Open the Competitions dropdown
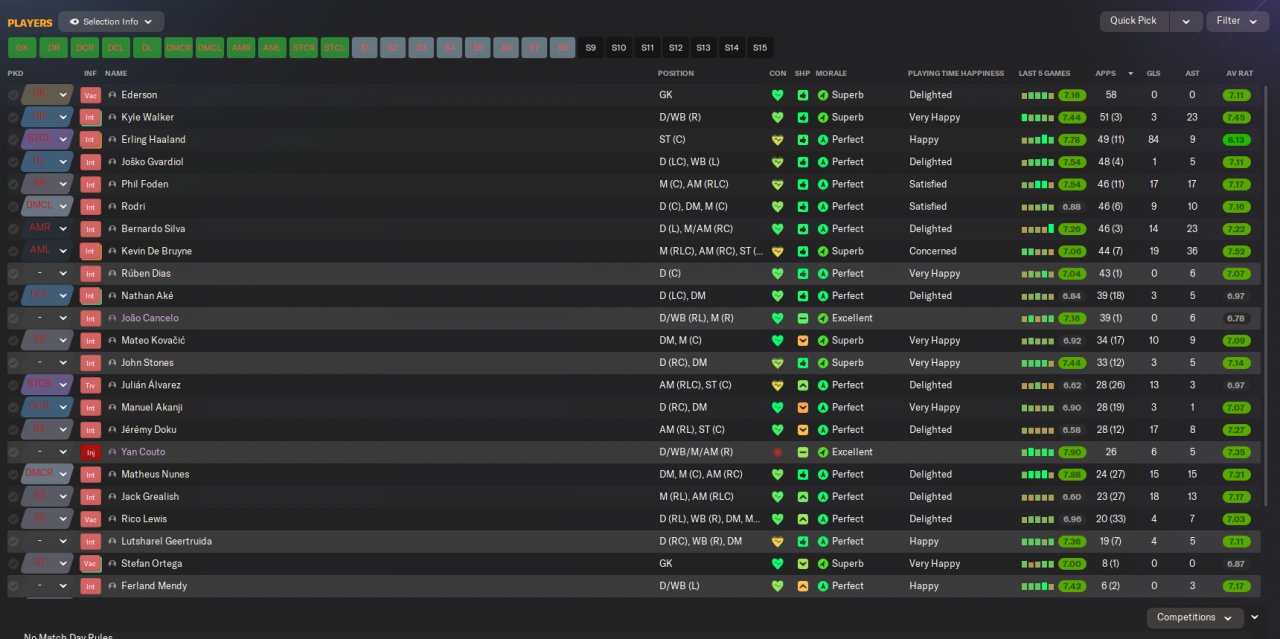Image resolution: width=1280 pixels, height=639 pixels. click(x=1194, y=618)
